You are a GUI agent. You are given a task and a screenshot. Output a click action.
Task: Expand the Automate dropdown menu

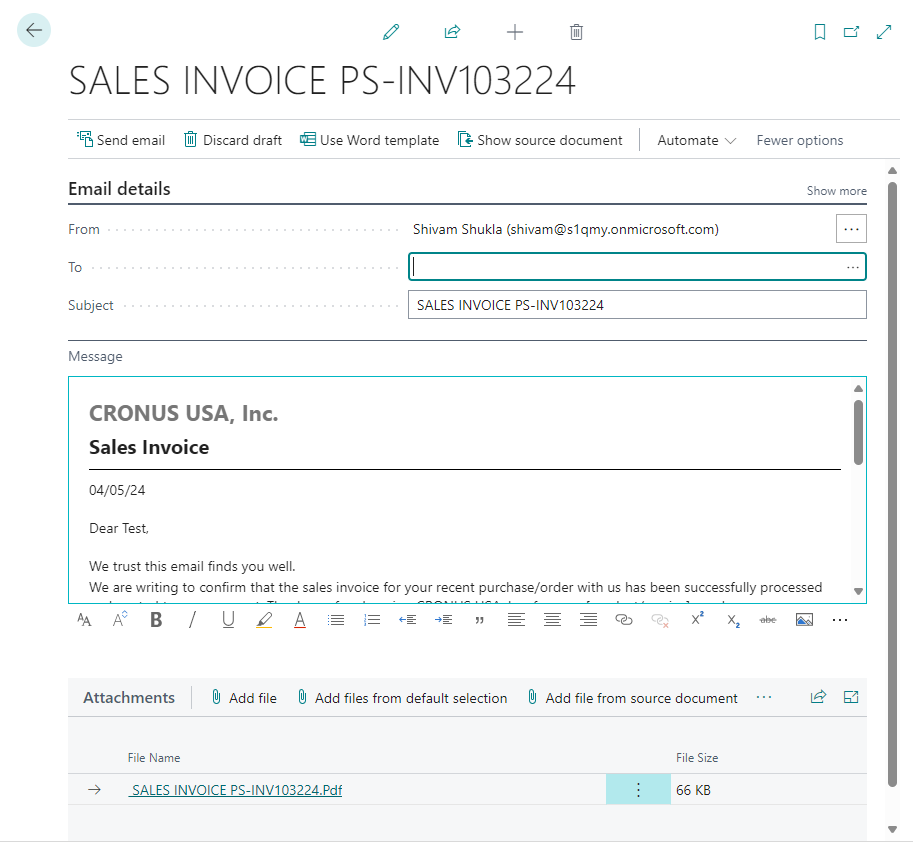click(x=696, y=140)
